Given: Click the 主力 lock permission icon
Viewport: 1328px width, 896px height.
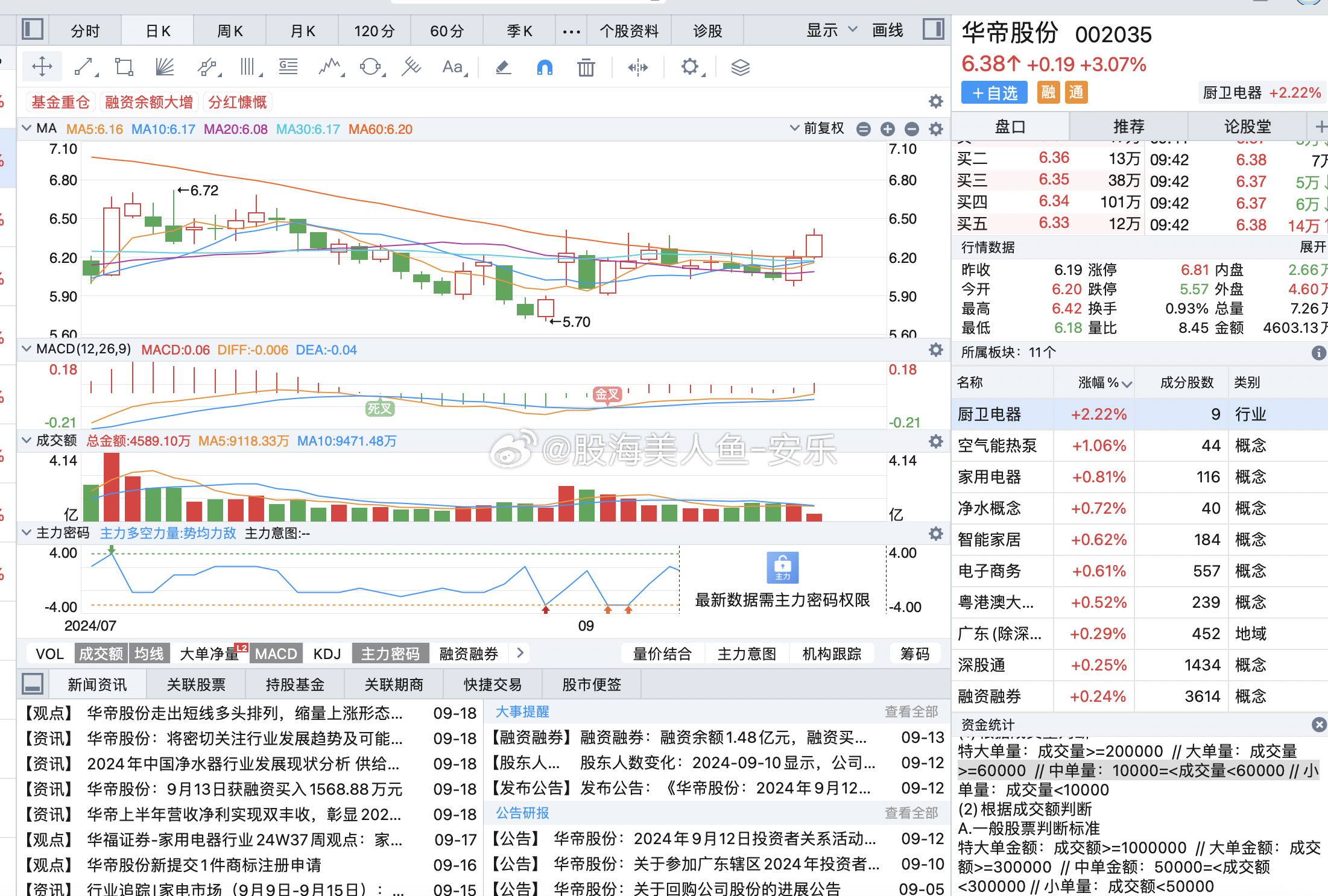Looking at the screenshot, I should coord(782,567).
